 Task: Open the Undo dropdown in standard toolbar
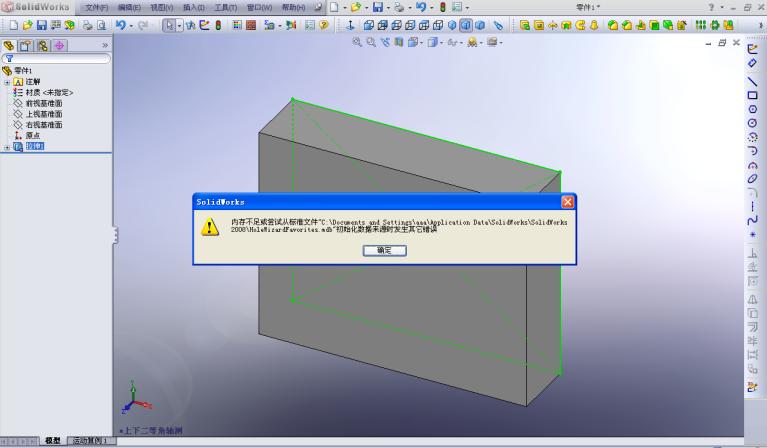[131, 25]
